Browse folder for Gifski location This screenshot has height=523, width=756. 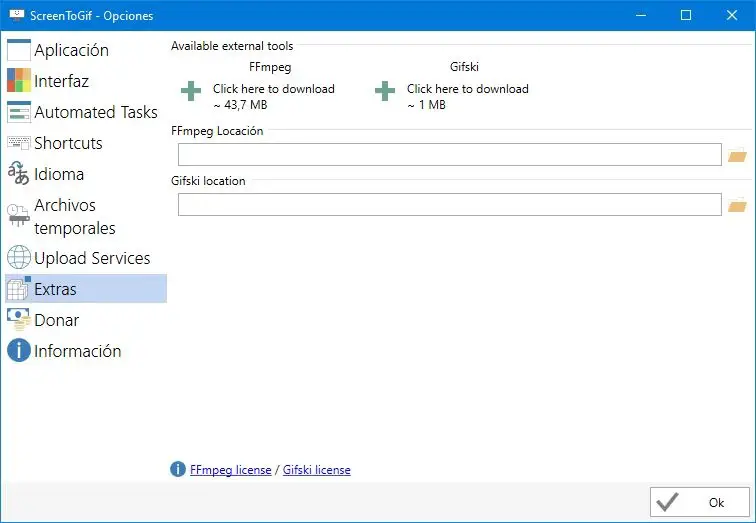point(737,205)
